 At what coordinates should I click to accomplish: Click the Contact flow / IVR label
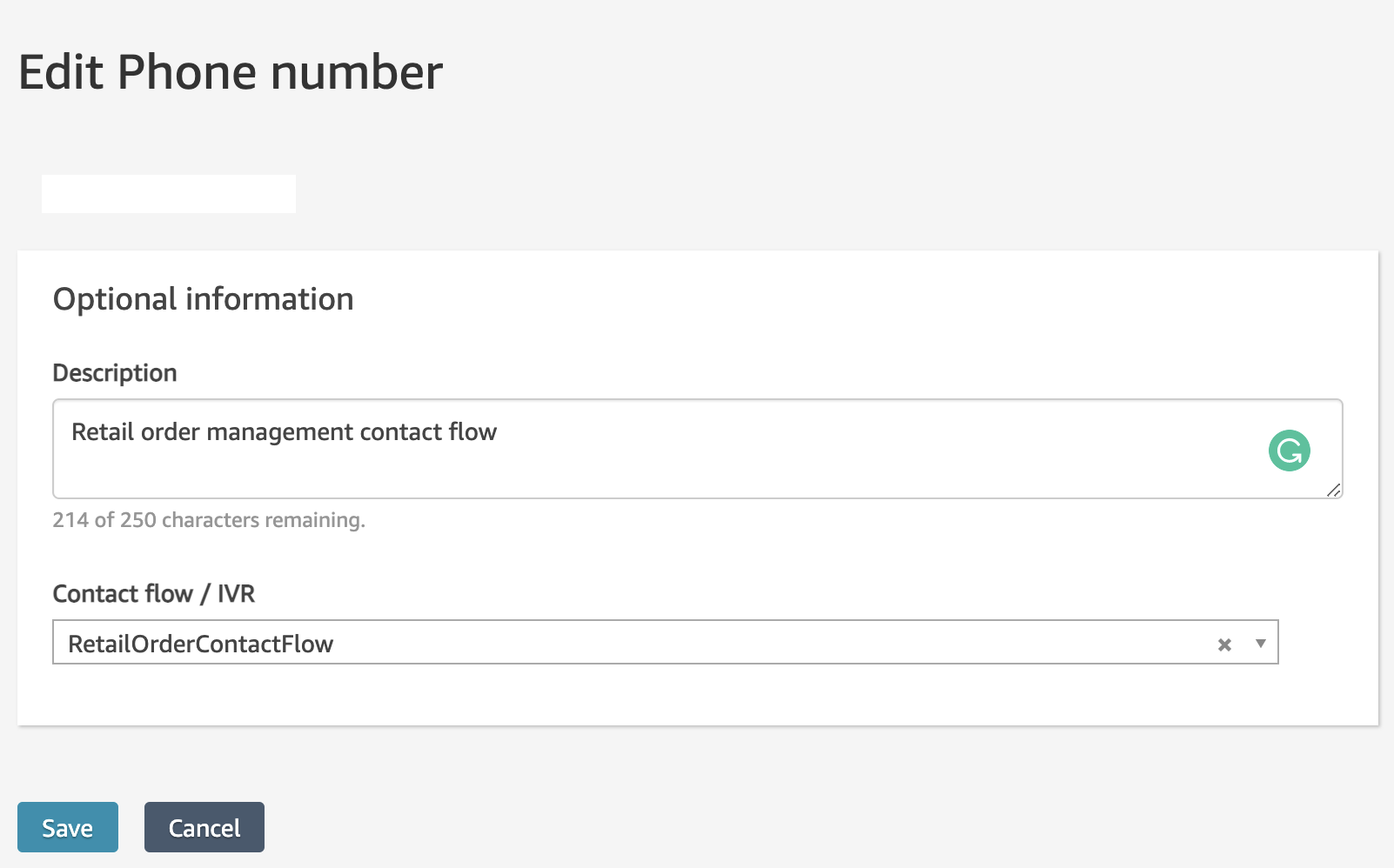coord(154,593)
